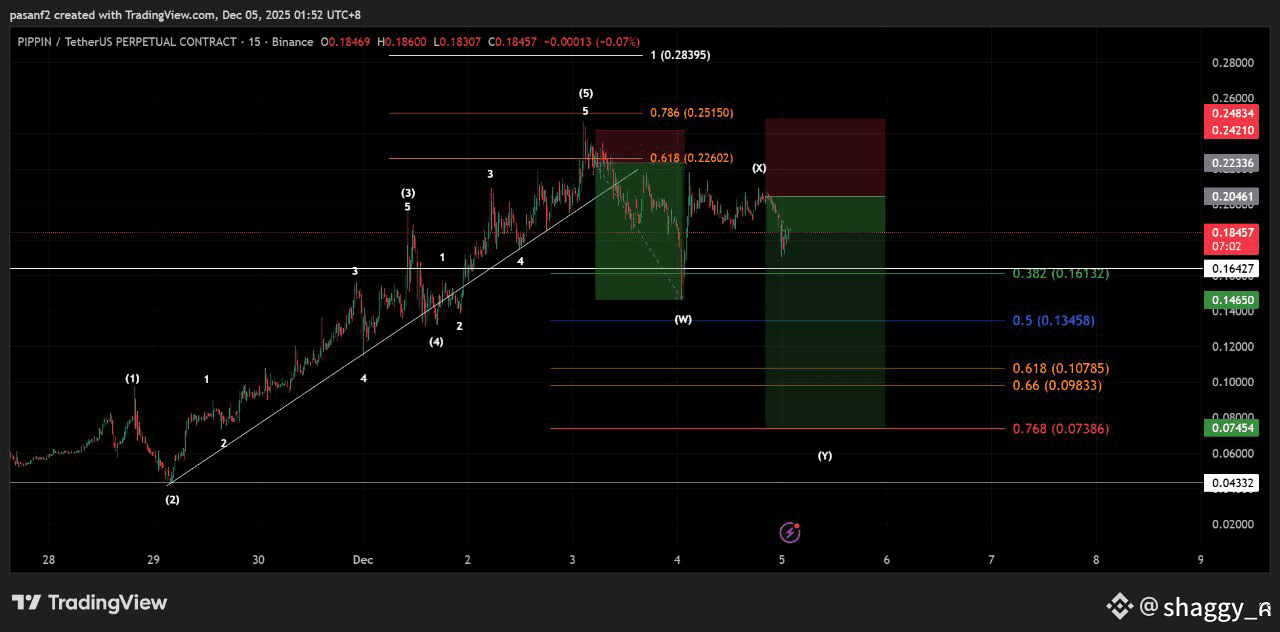Click the 8 date label on time axis
The width and height of the screenshot is (1280, 632).
point(1096,560)
